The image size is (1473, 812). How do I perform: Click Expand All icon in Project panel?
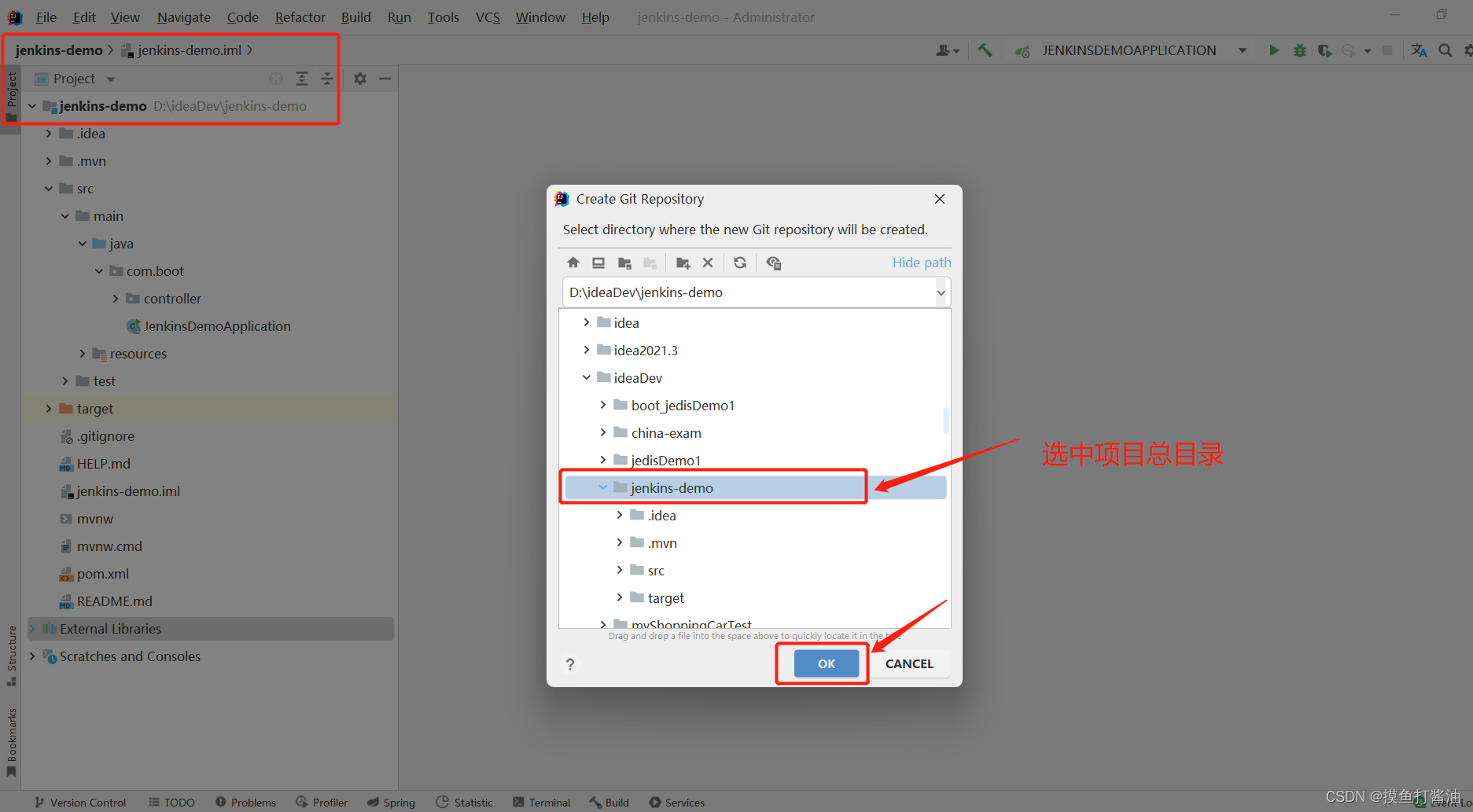coord(302,79)
